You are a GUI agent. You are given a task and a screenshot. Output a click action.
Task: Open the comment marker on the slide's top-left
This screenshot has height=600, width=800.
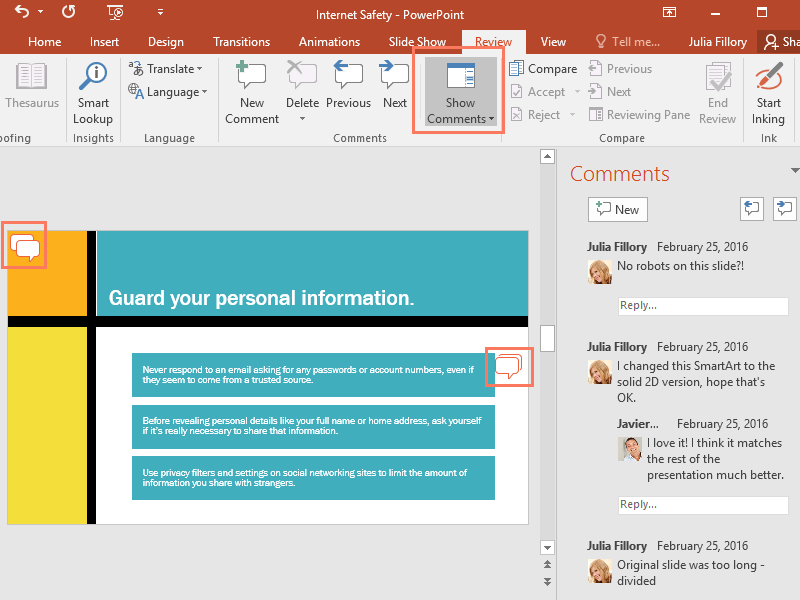coord(24,243)
